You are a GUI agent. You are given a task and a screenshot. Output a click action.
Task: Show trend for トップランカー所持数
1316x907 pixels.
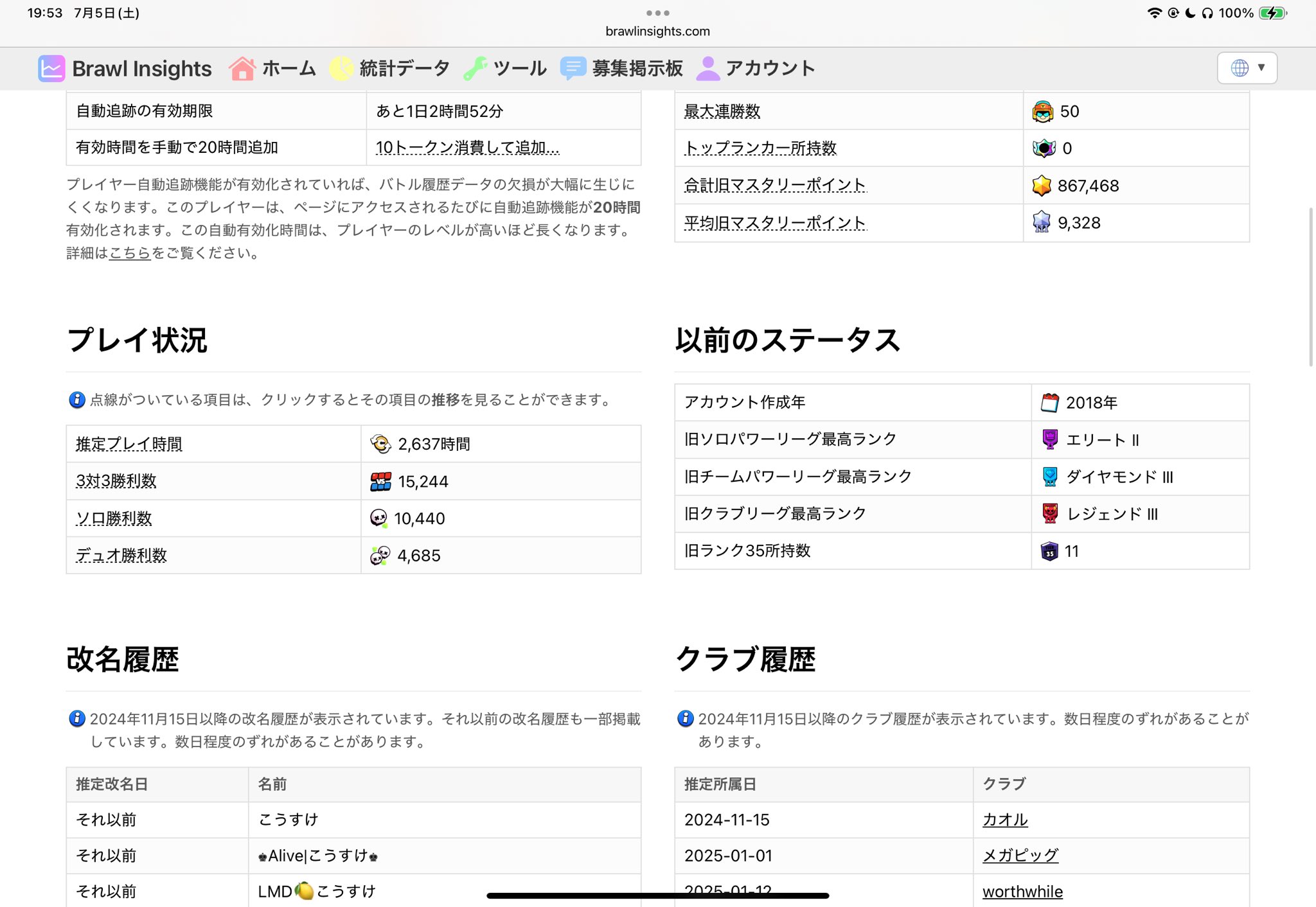pyautogui.click(x=760, y=148)
